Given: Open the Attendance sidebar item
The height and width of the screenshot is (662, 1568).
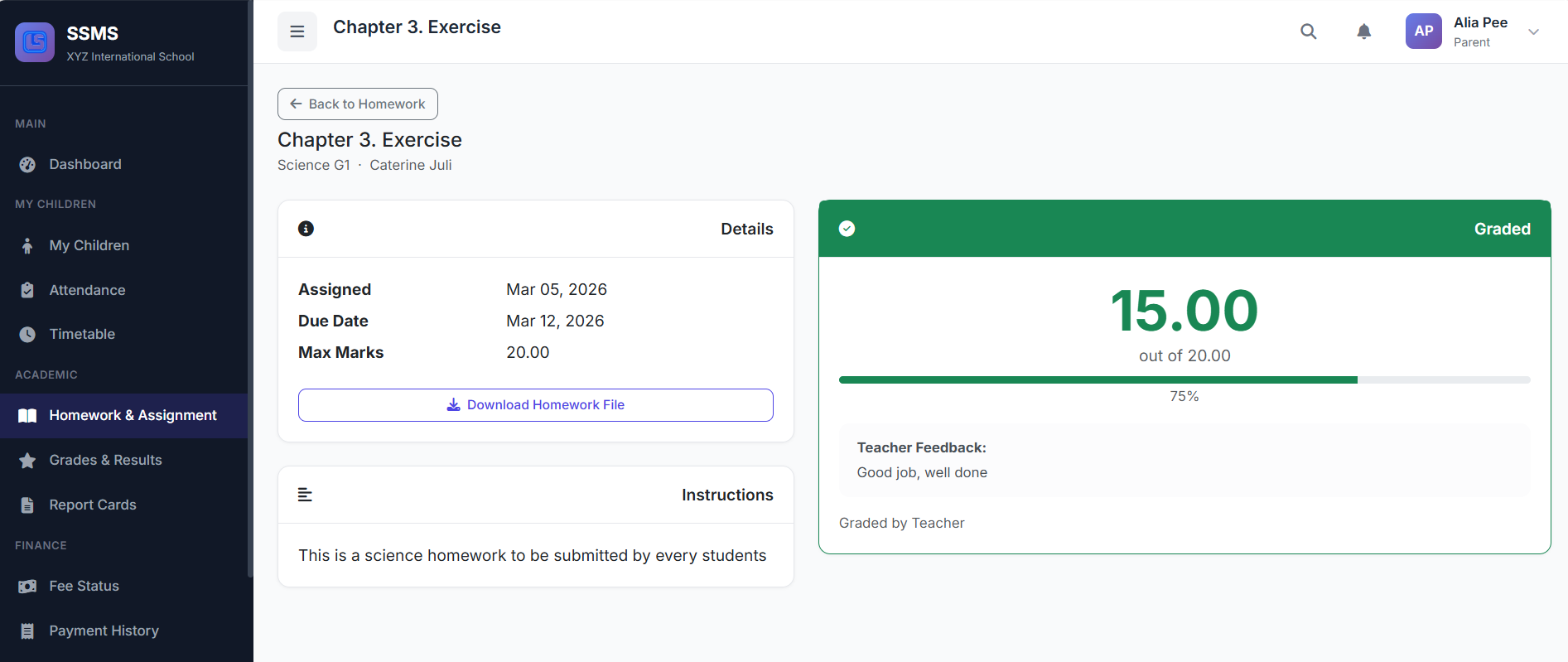Looking at the screenshot, I should click(x=87, y=290).
